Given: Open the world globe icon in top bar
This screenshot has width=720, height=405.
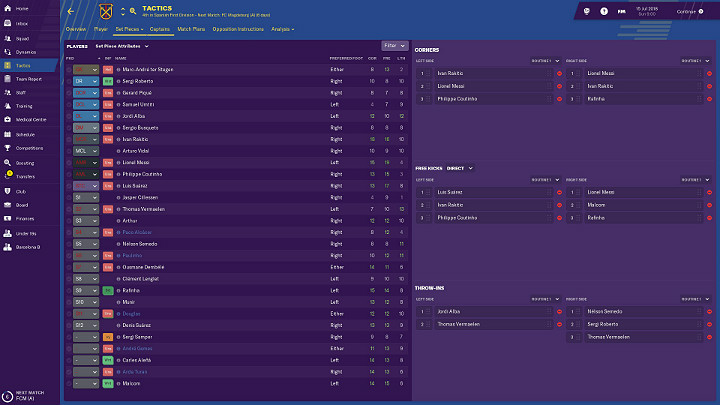Looking at the screenshot, I should click(587, 11).
